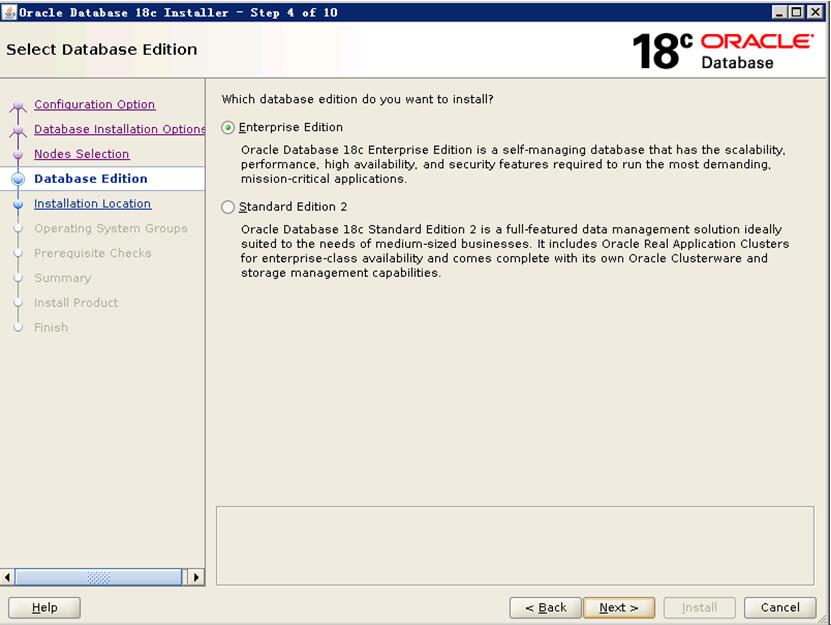Click the Database Edition current step bullet

18,179
